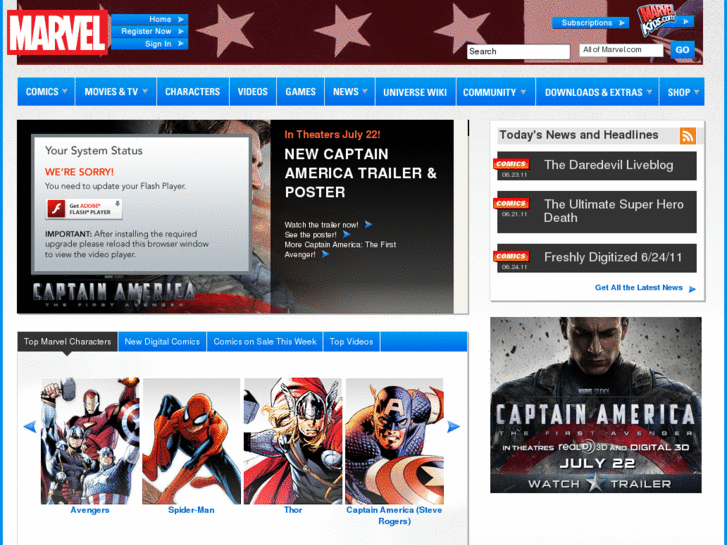Viewport: 727px width, 545px height.
Task: Click the Subscriptions button
Action: pyautogui.click(x=590, y=23)
